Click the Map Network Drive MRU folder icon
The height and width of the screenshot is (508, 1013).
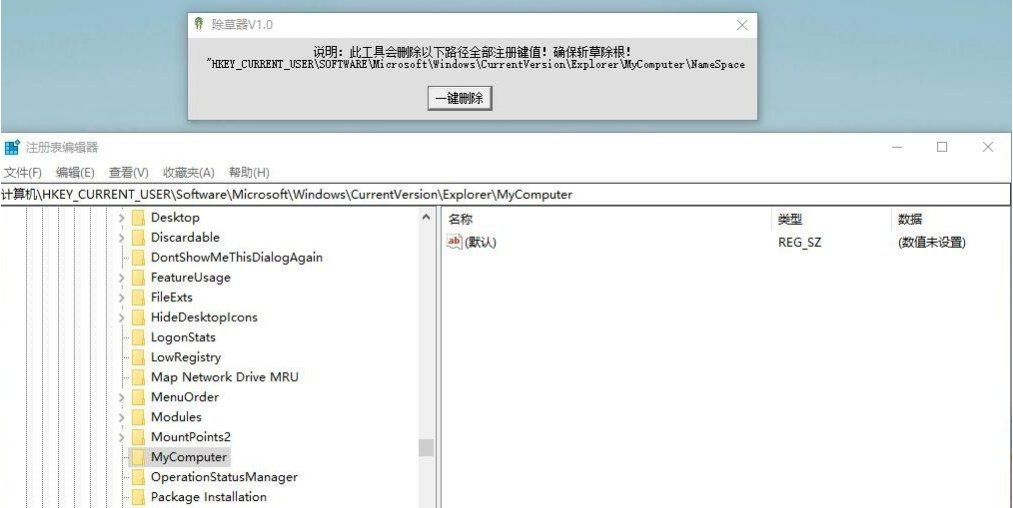pyautogui.click(x=138, y=377)
